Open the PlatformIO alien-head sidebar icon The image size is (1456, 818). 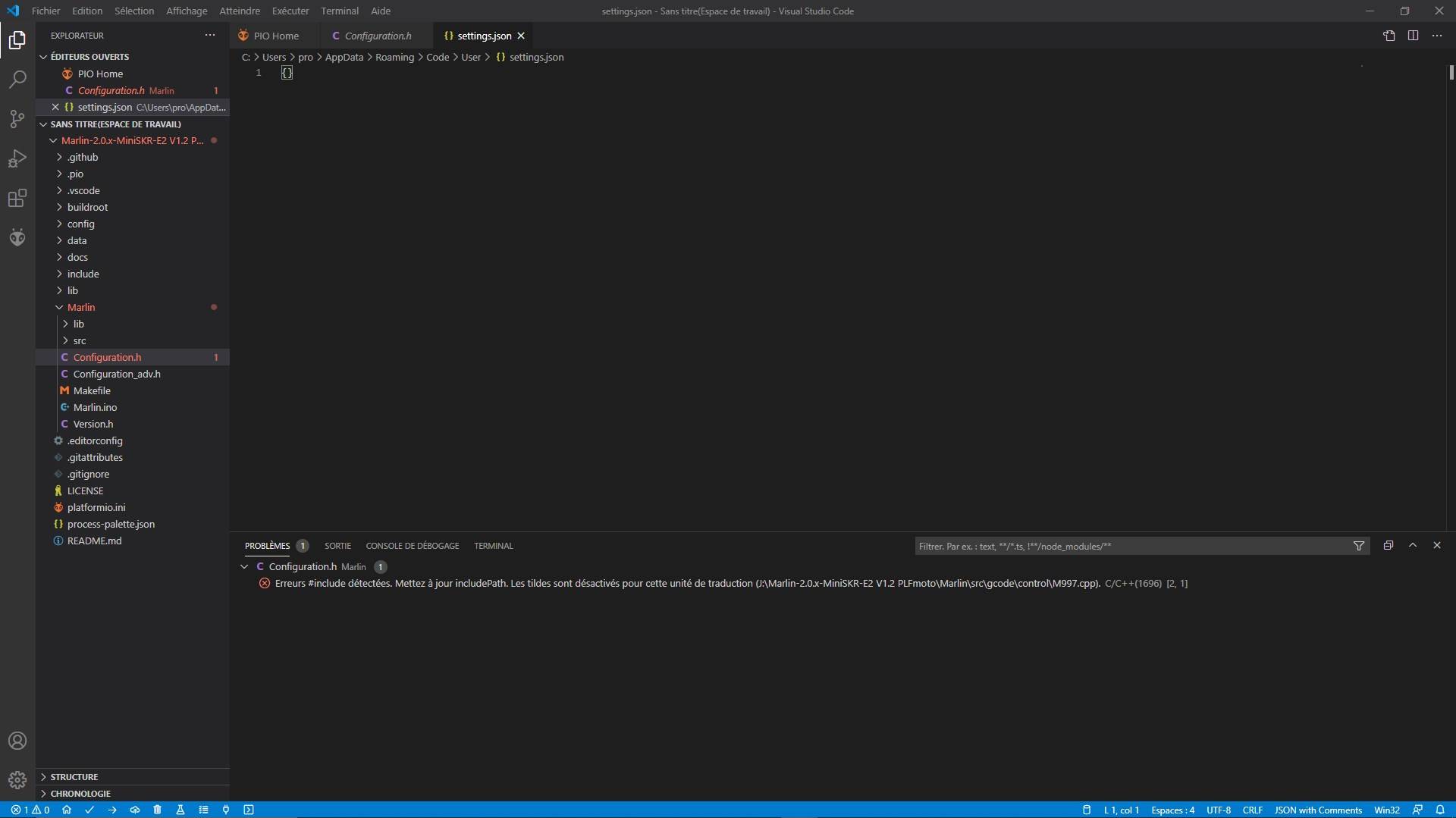click(x=17, y=237)
